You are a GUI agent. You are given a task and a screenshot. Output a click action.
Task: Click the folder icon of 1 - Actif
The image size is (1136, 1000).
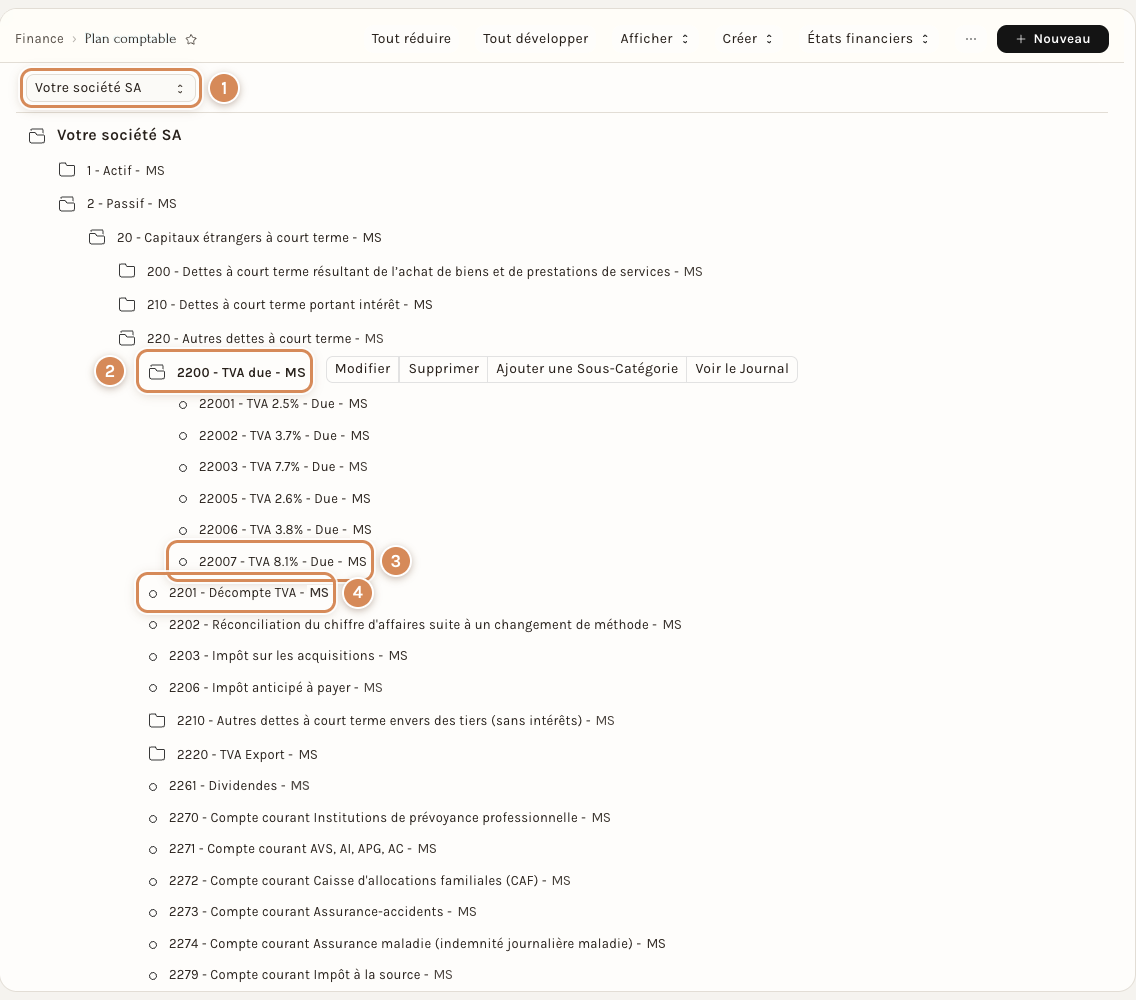coord(67,170)
